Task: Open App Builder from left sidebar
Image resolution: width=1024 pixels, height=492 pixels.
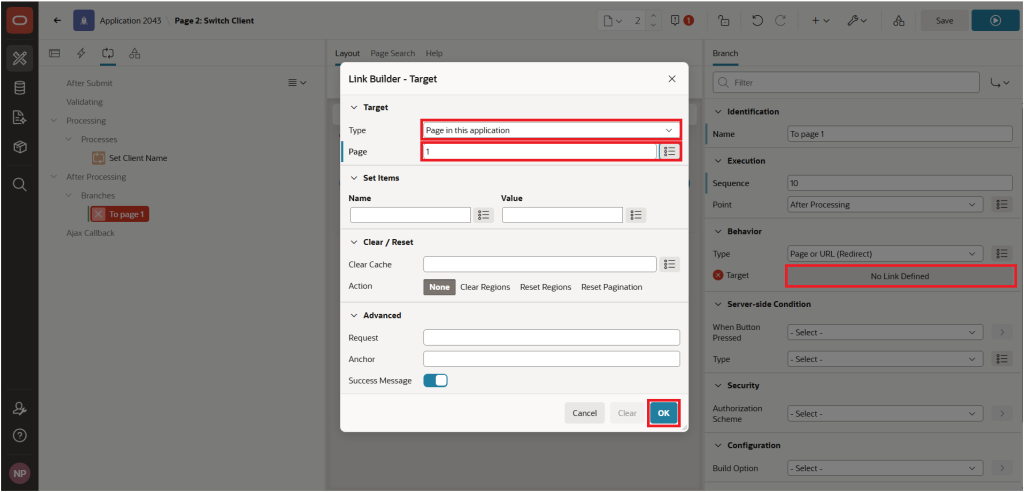Action: tap(19, 59)
